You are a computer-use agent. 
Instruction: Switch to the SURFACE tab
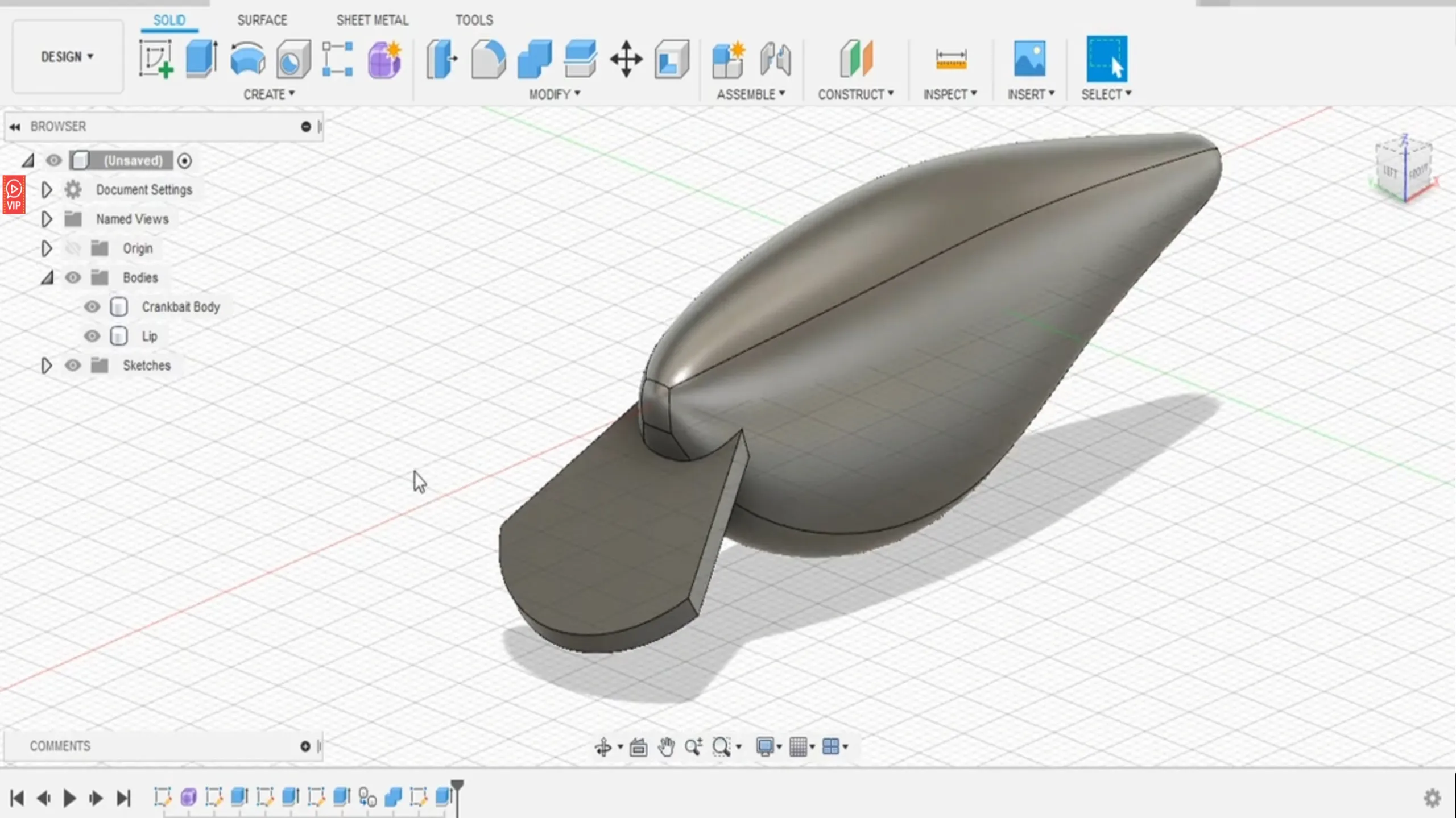tap(262, 20)
